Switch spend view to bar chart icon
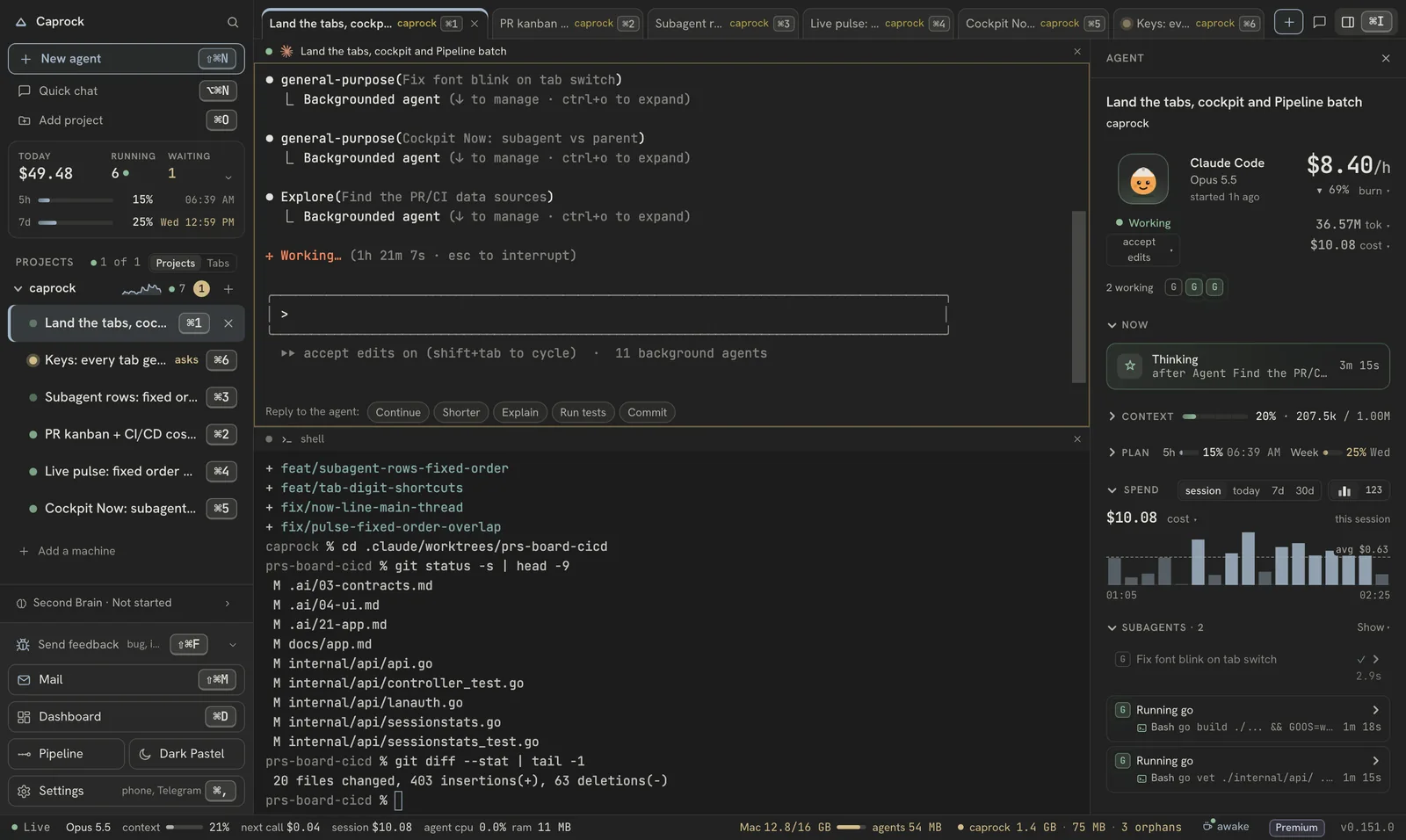This screenshot has height=840, width=1406. pyautogui.click(x=1344, y=490)
